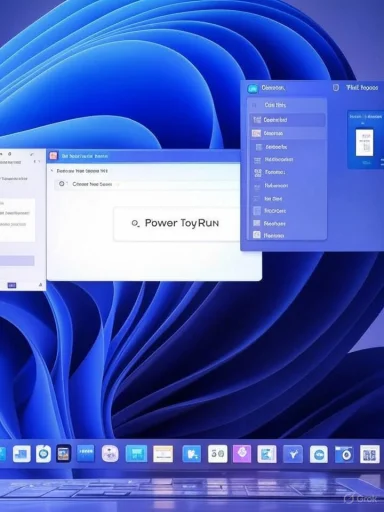The height and width of the screenshot is (512, 384).
Task: Open the blue dock icon with a dotted row
Action: point(85,453)
